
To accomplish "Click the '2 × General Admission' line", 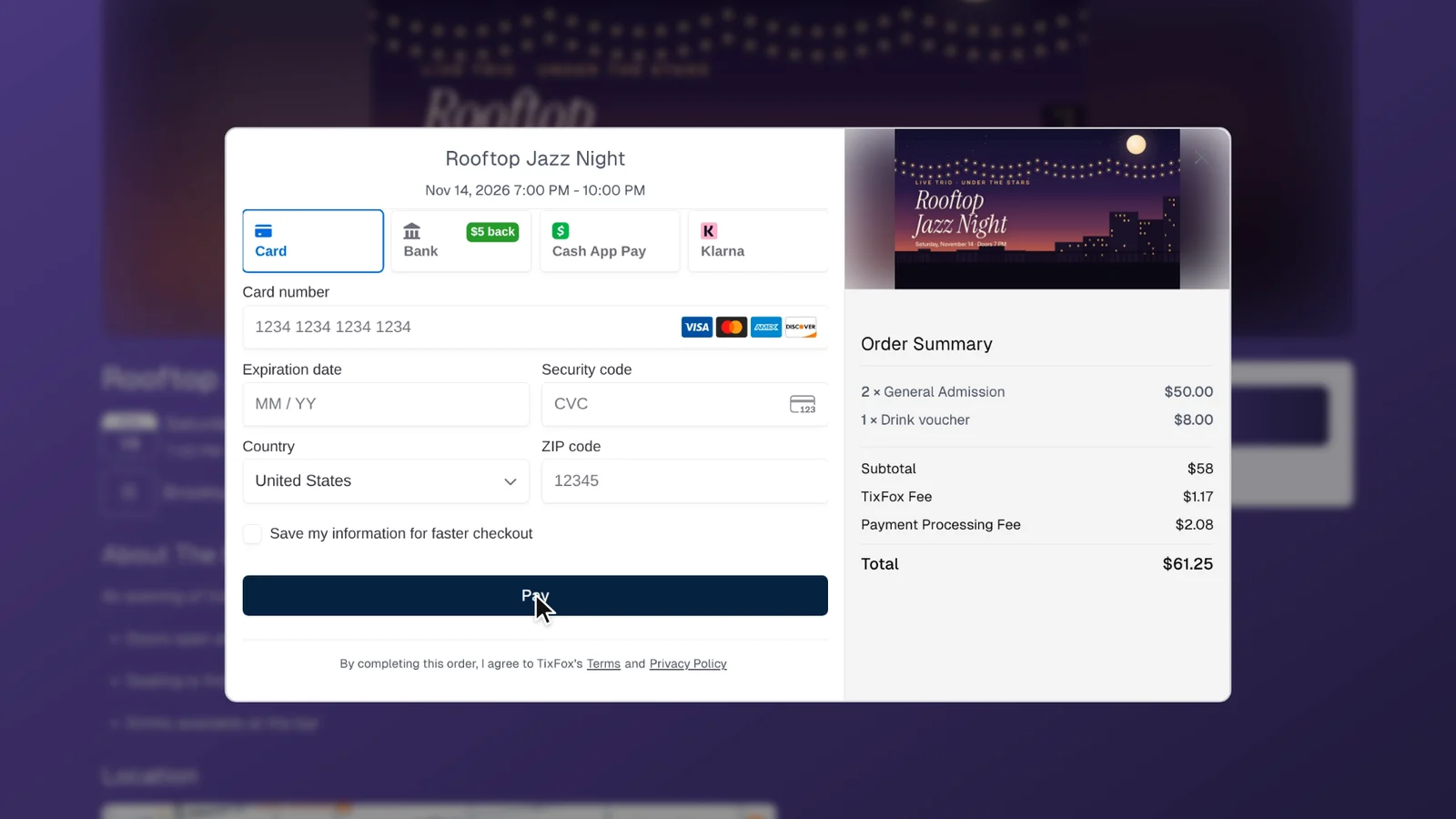I will 933,392.
